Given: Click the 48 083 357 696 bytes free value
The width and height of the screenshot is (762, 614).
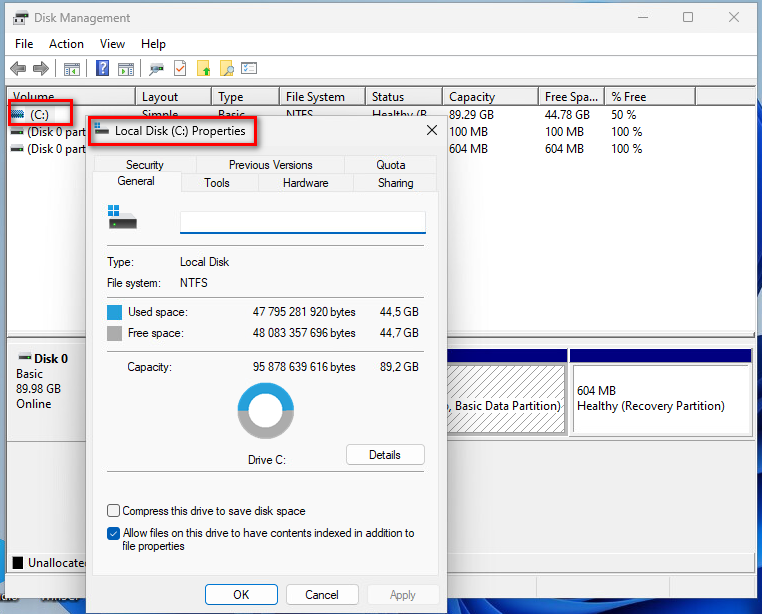Looking at the screenshot, I should coord(304,333).
